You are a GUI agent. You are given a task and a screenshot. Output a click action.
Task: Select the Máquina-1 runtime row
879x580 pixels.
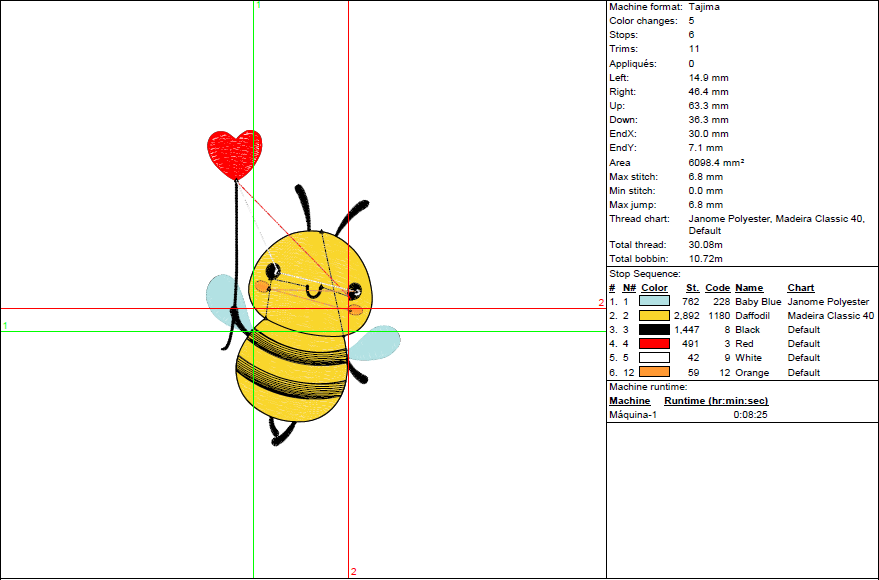tap(633, 415)
